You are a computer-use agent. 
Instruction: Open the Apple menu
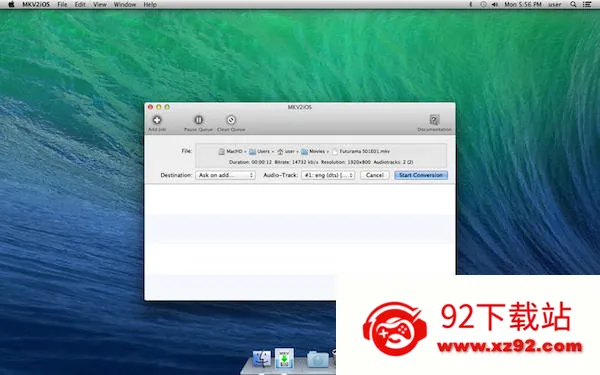click(11, 5)
